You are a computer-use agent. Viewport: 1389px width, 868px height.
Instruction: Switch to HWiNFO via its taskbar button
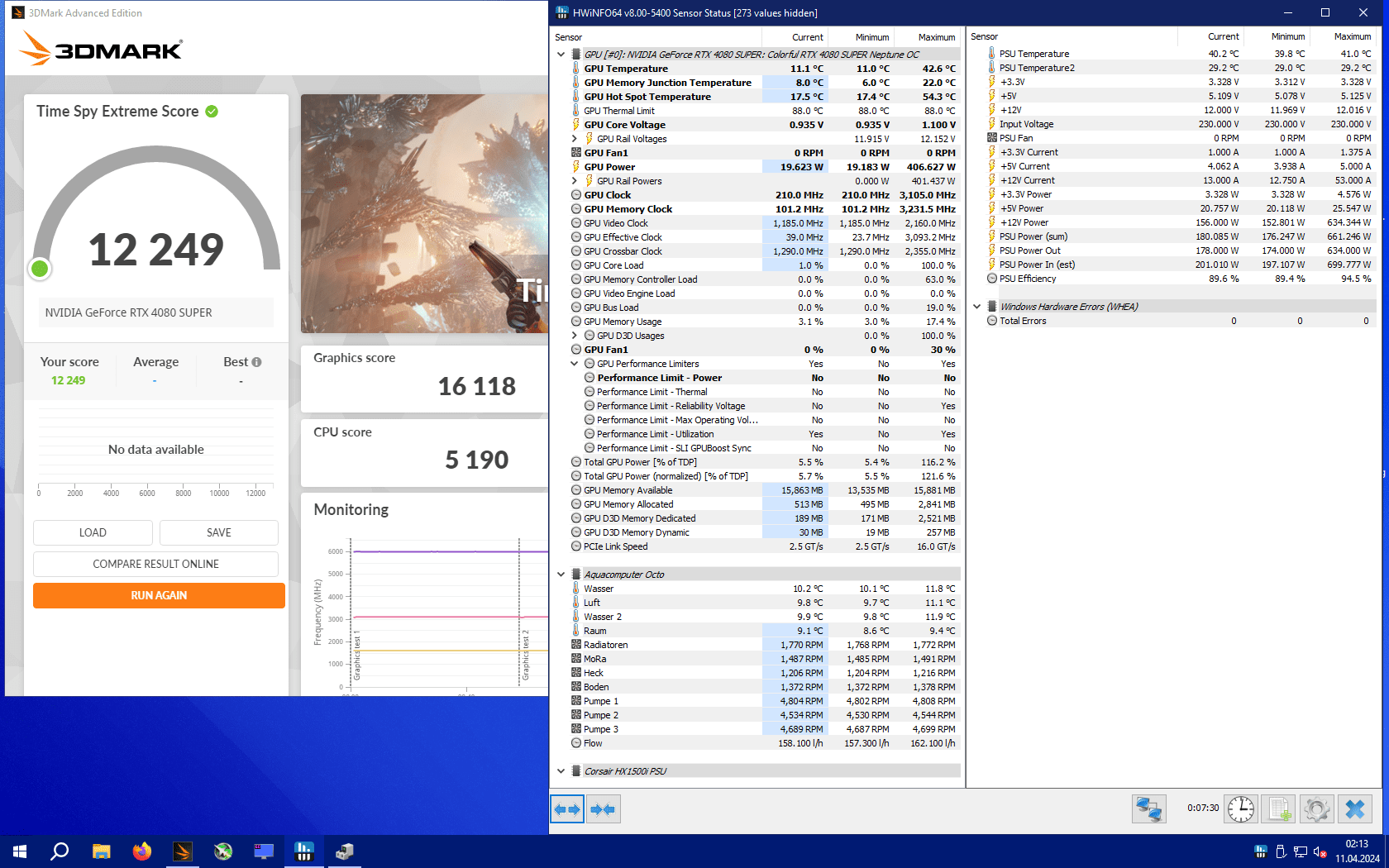click(304, 851)
